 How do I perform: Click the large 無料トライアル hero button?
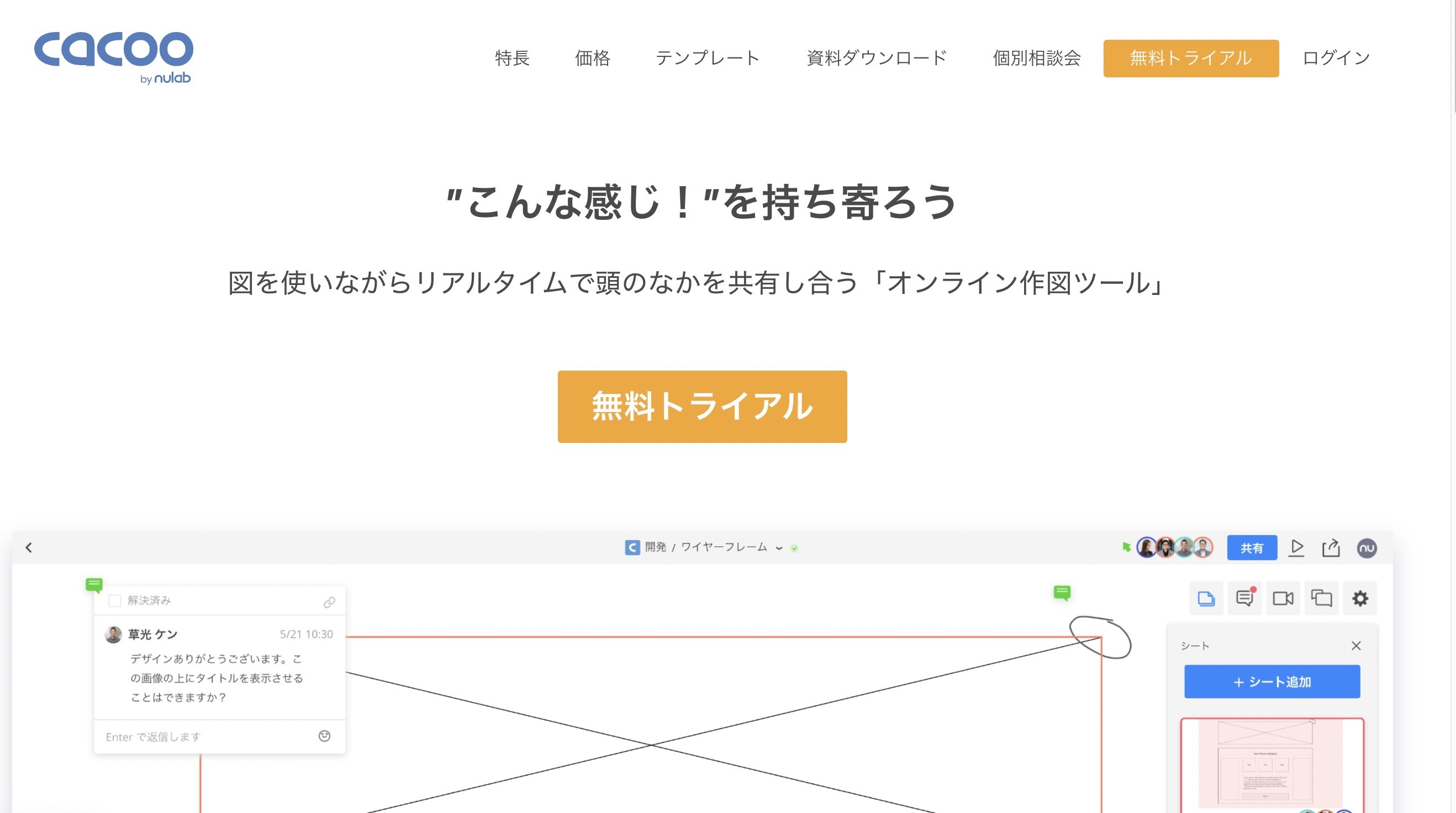[702, 406]
